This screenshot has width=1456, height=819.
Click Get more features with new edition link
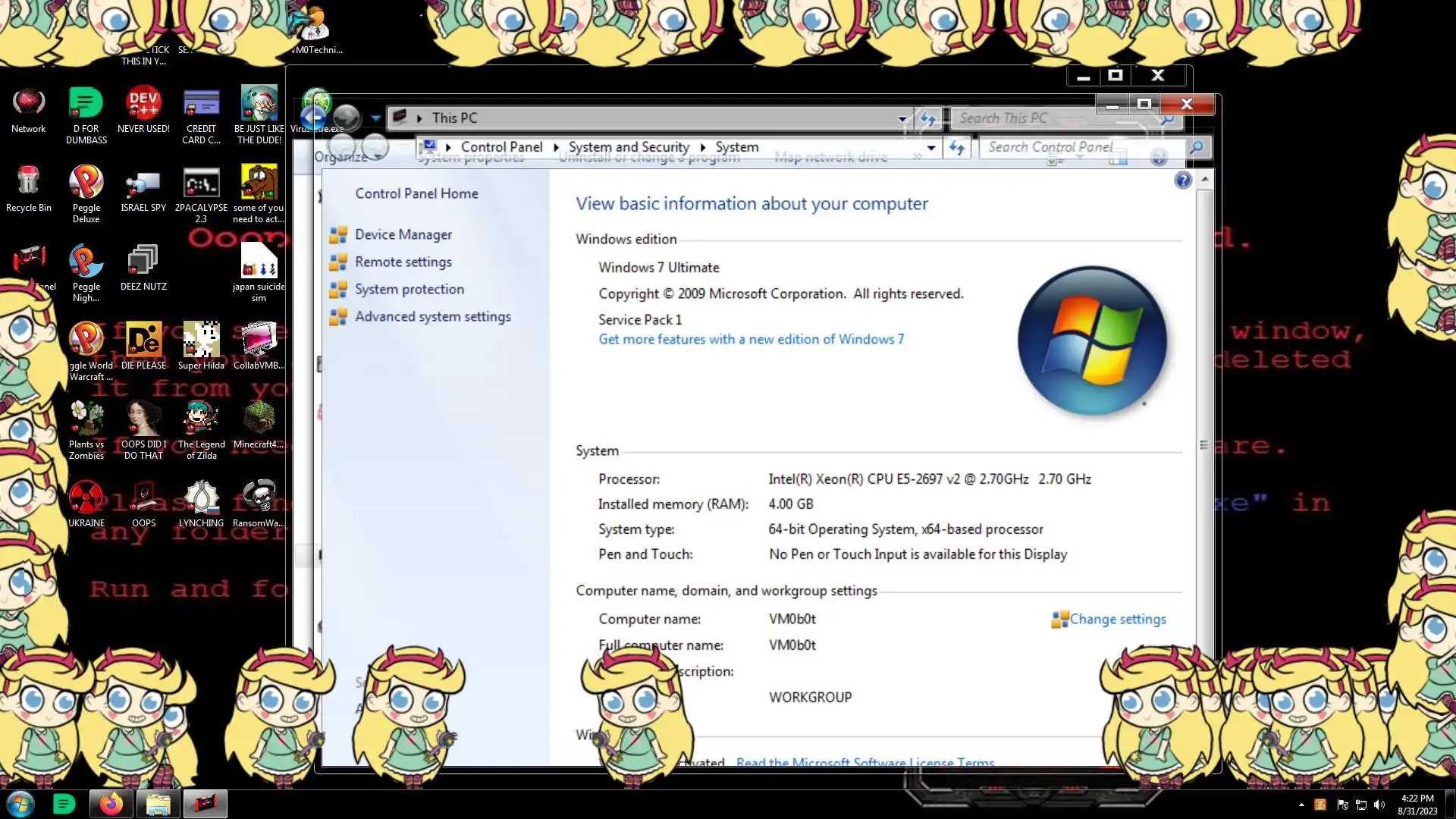[x=751, y=340]
